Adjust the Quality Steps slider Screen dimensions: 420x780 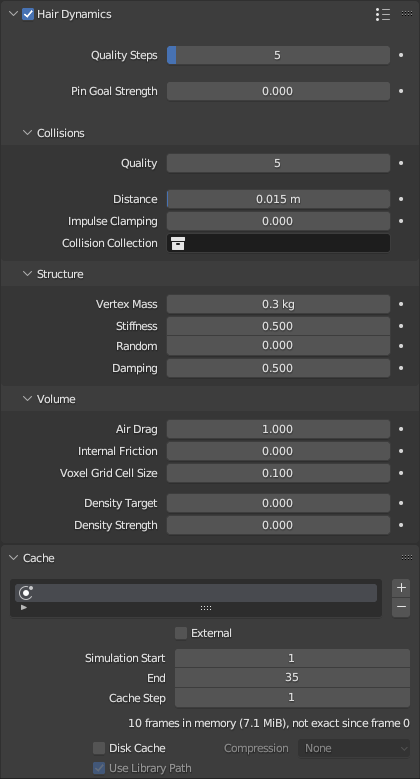278,55
